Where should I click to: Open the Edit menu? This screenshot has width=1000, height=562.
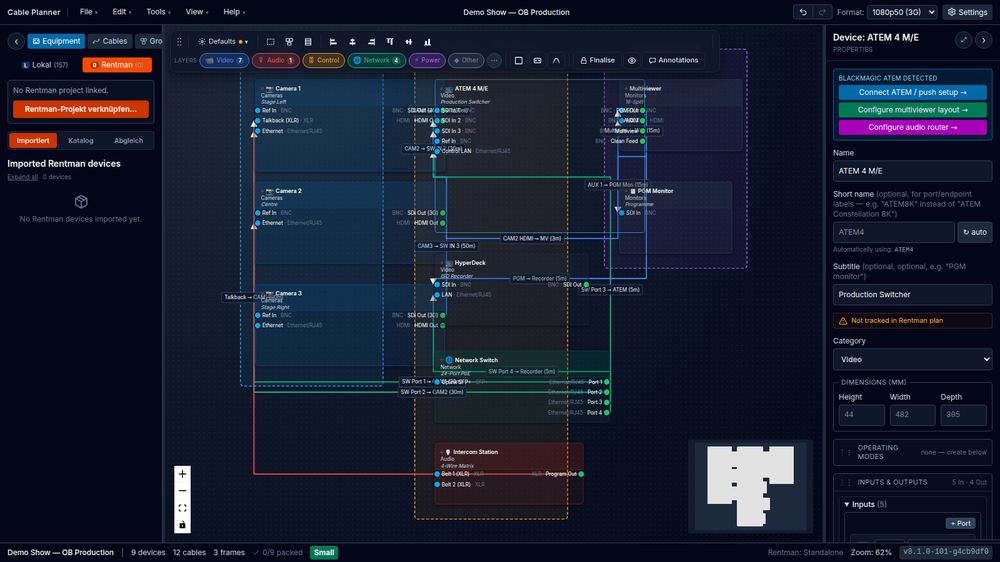click(x=122, y=12)
